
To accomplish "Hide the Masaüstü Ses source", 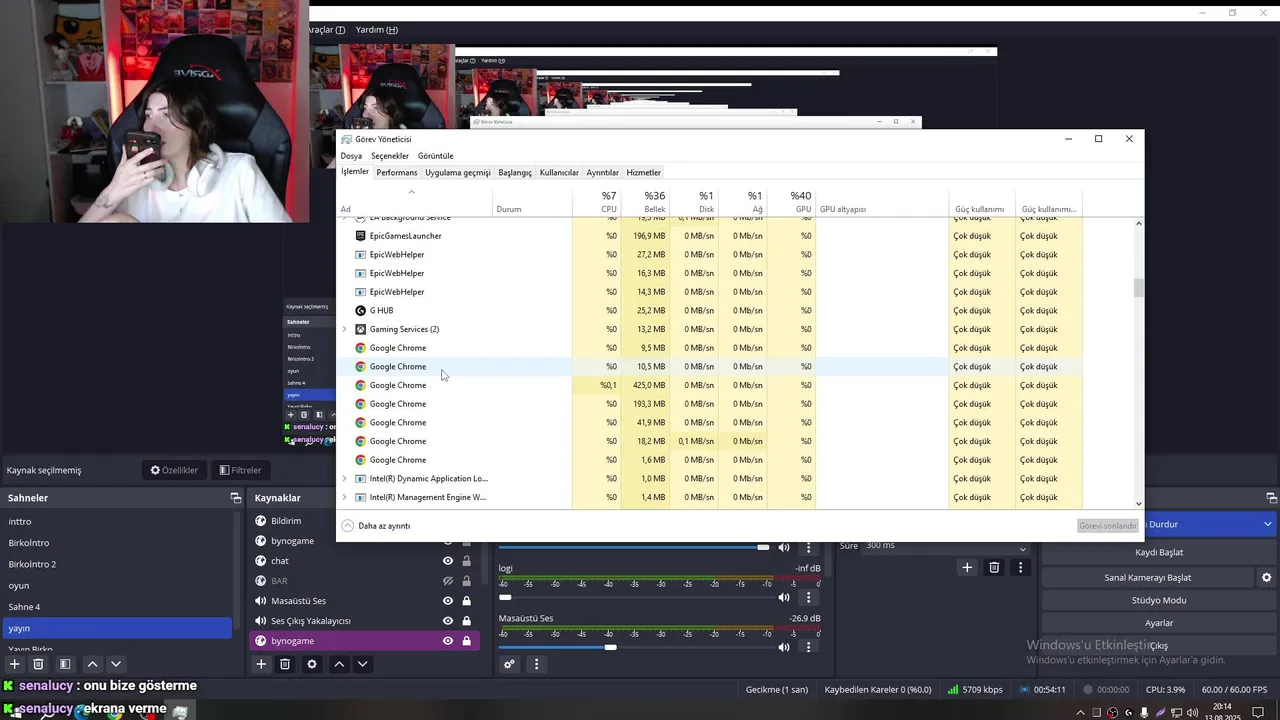I will [448, 601].
